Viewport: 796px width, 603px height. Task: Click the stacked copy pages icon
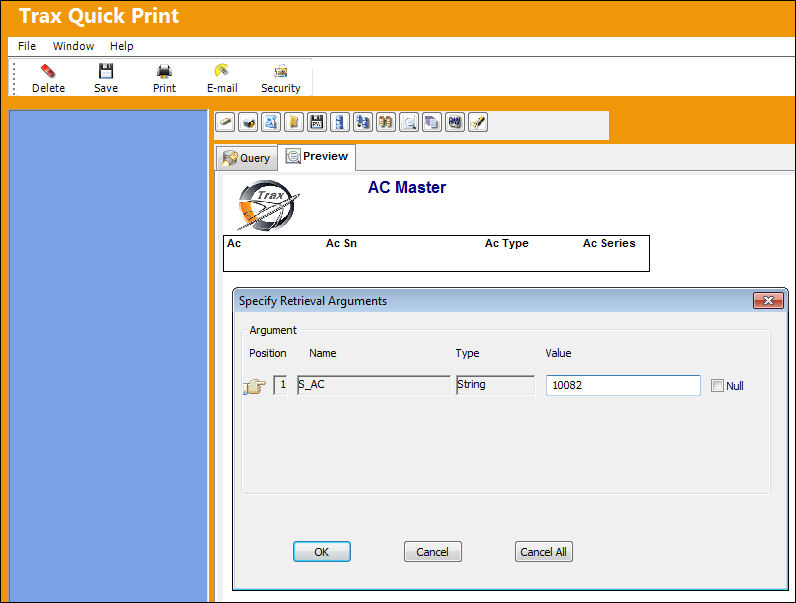point(432,122)
